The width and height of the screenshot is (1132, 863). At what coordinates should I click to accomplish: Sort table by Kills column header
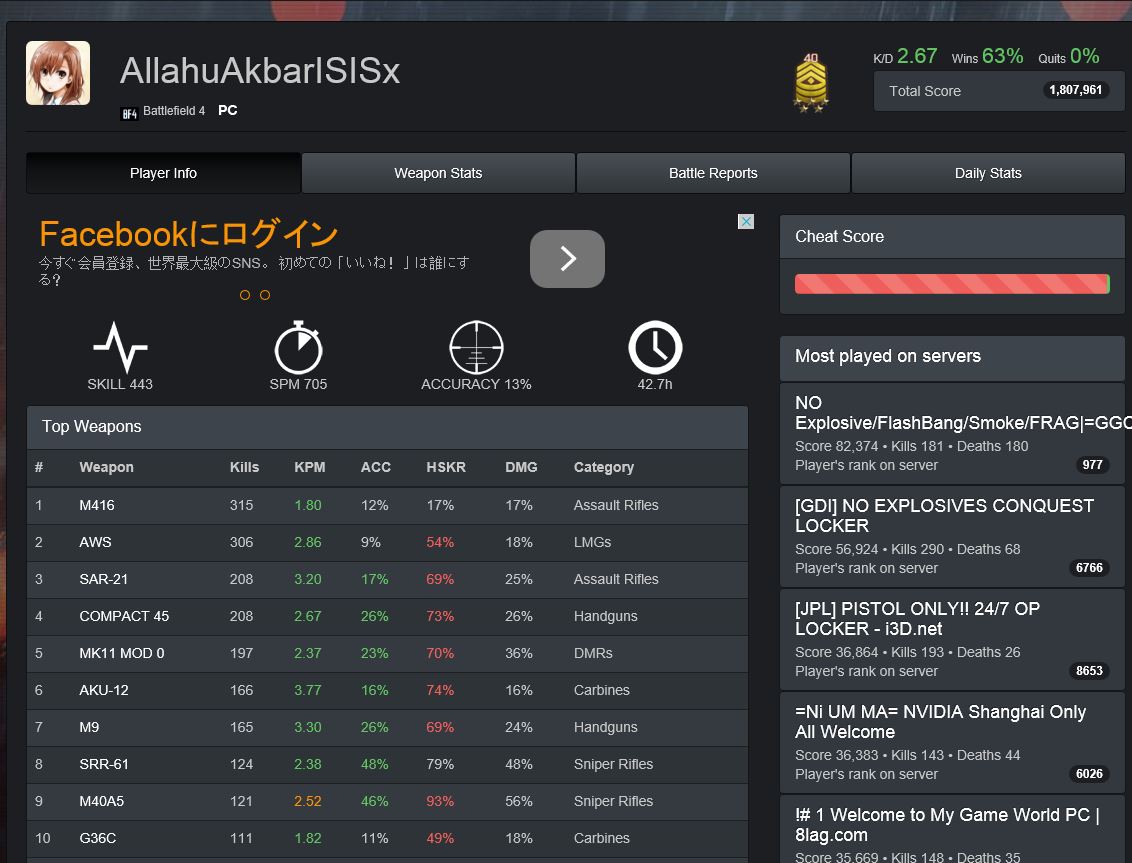(244, 467)
